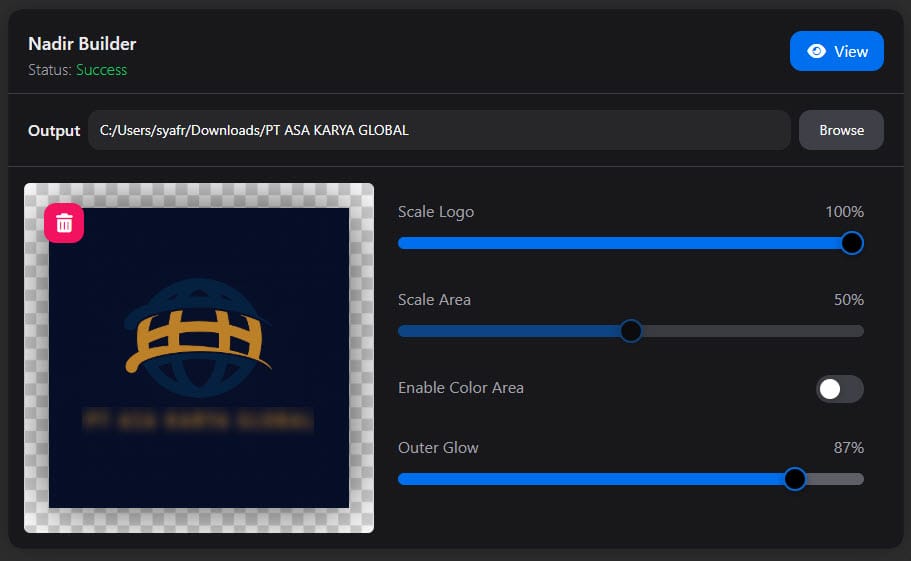911x561 pixels.
Task: Click the Output label
Action: tap(54, 131)
